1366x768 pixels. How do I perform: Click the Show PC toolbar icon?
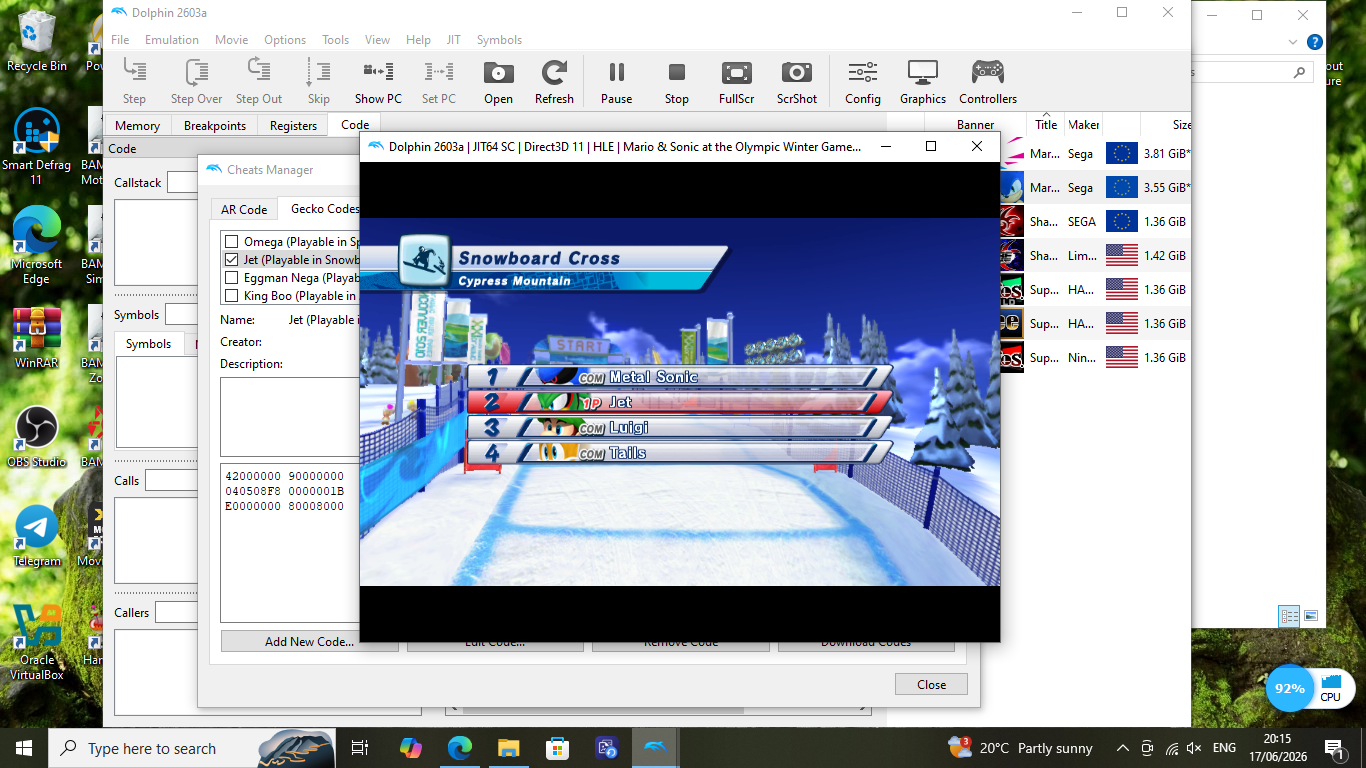click(x=378, y=81)
